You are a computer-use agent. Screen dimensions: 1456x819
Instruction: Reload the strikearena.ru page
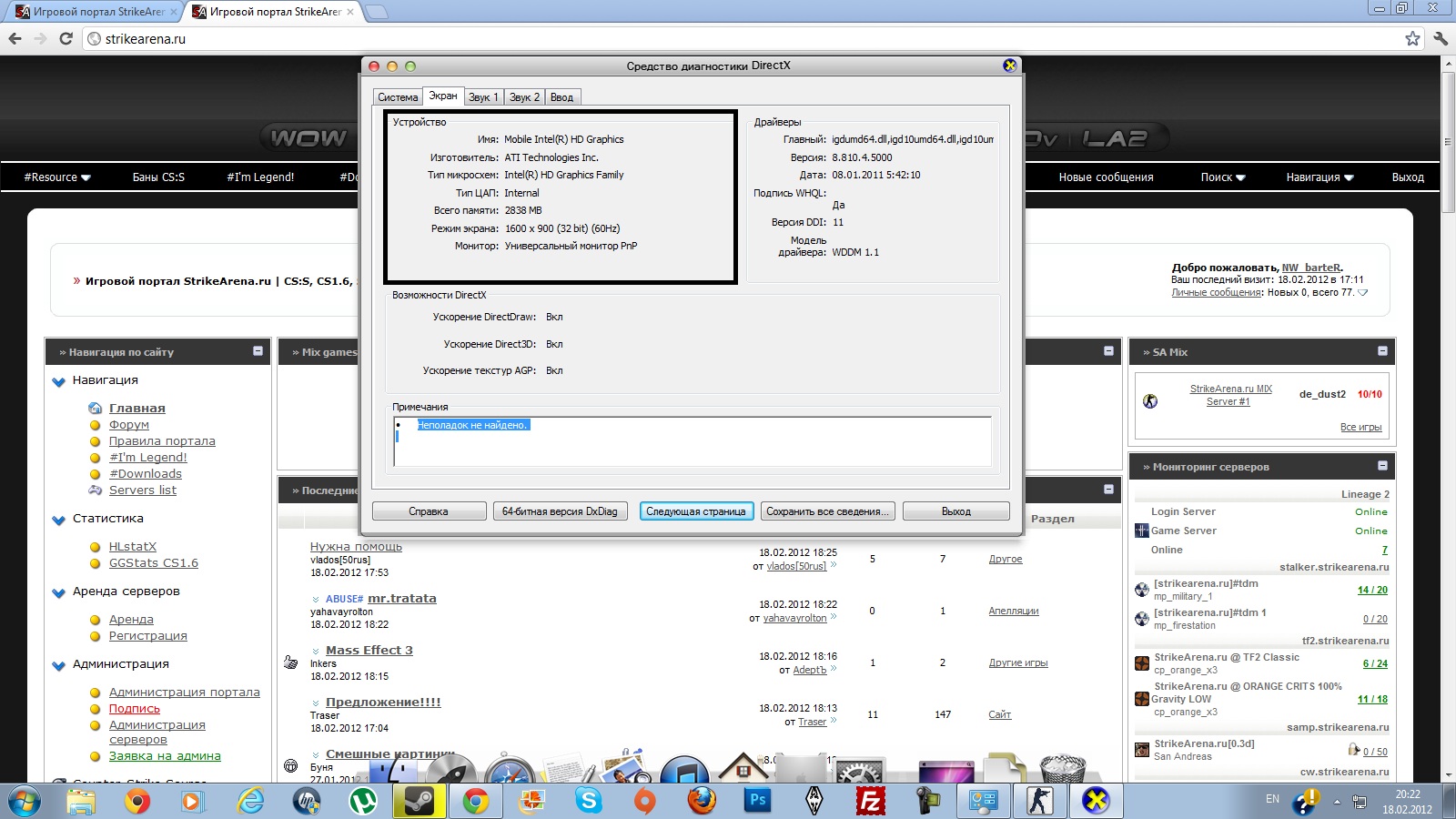pos(66,38)
